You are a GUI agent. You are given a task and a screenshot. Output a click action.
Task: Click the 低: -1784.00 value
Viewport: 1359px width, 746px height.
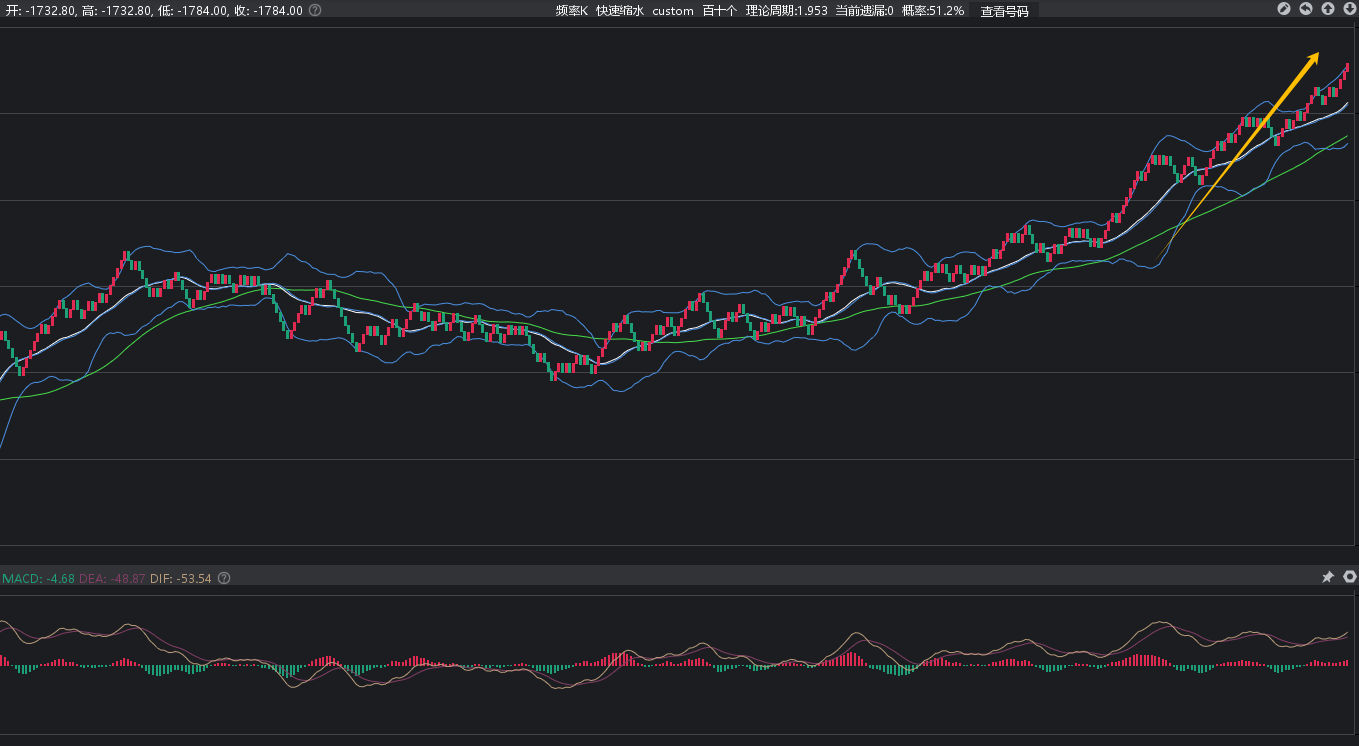(x=193, y=10)
